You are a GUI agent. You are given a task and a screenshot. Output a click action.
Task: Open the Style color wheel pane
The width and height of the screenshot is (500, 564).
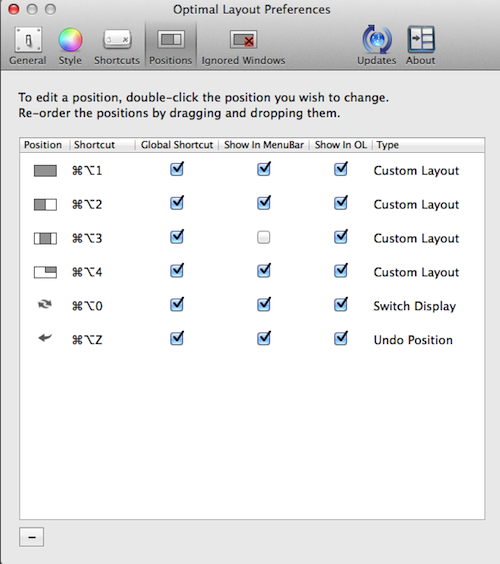click(x=70, y=46)
